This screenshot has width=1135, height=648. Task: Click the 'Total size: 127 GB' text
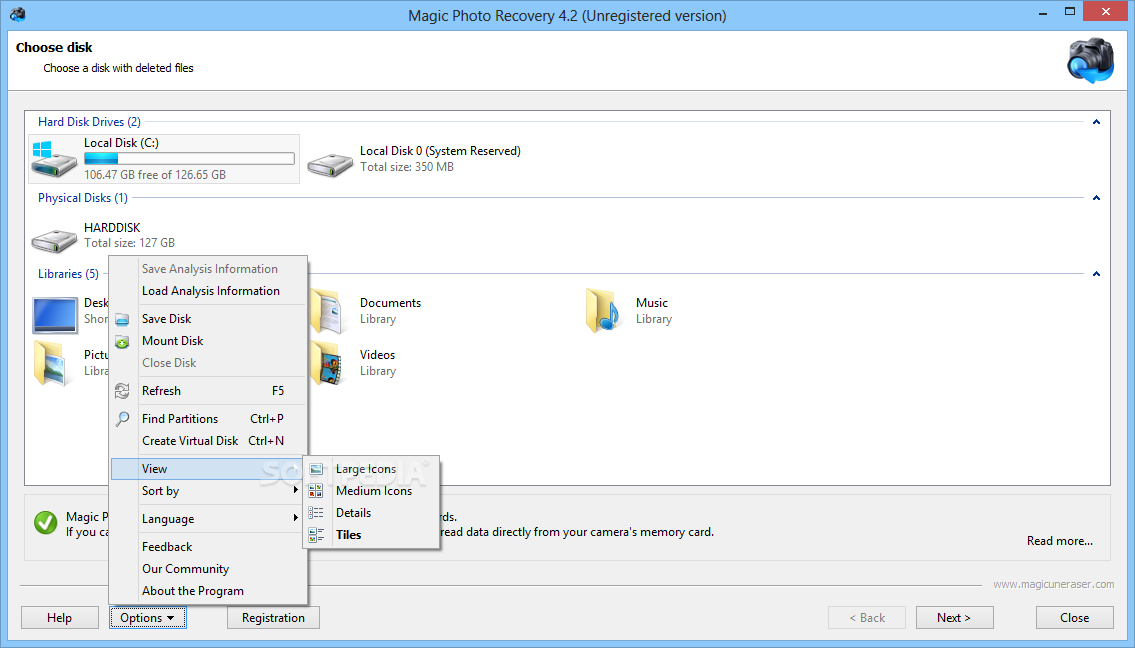pos(130,243)
